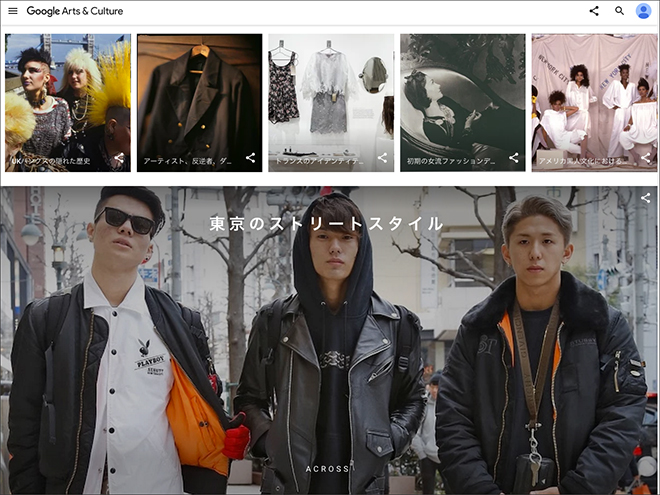Viewport: 660px width, 495px height.
Task: Open the group in white outfits thumbnail
Action: [x=594, y=95]
